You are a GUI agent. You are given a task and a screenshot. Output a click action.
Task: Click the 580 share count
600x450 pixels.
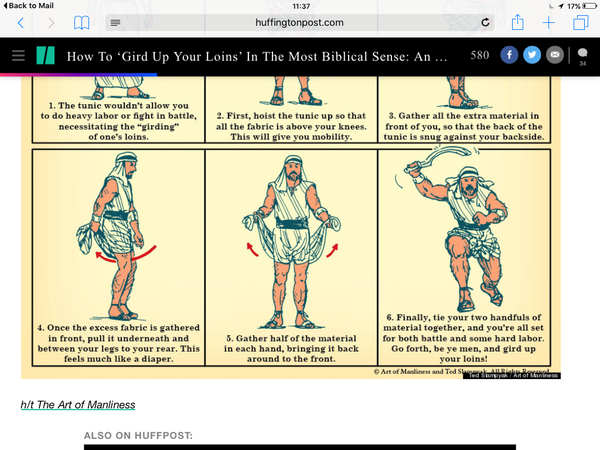(x=480, y=55)
